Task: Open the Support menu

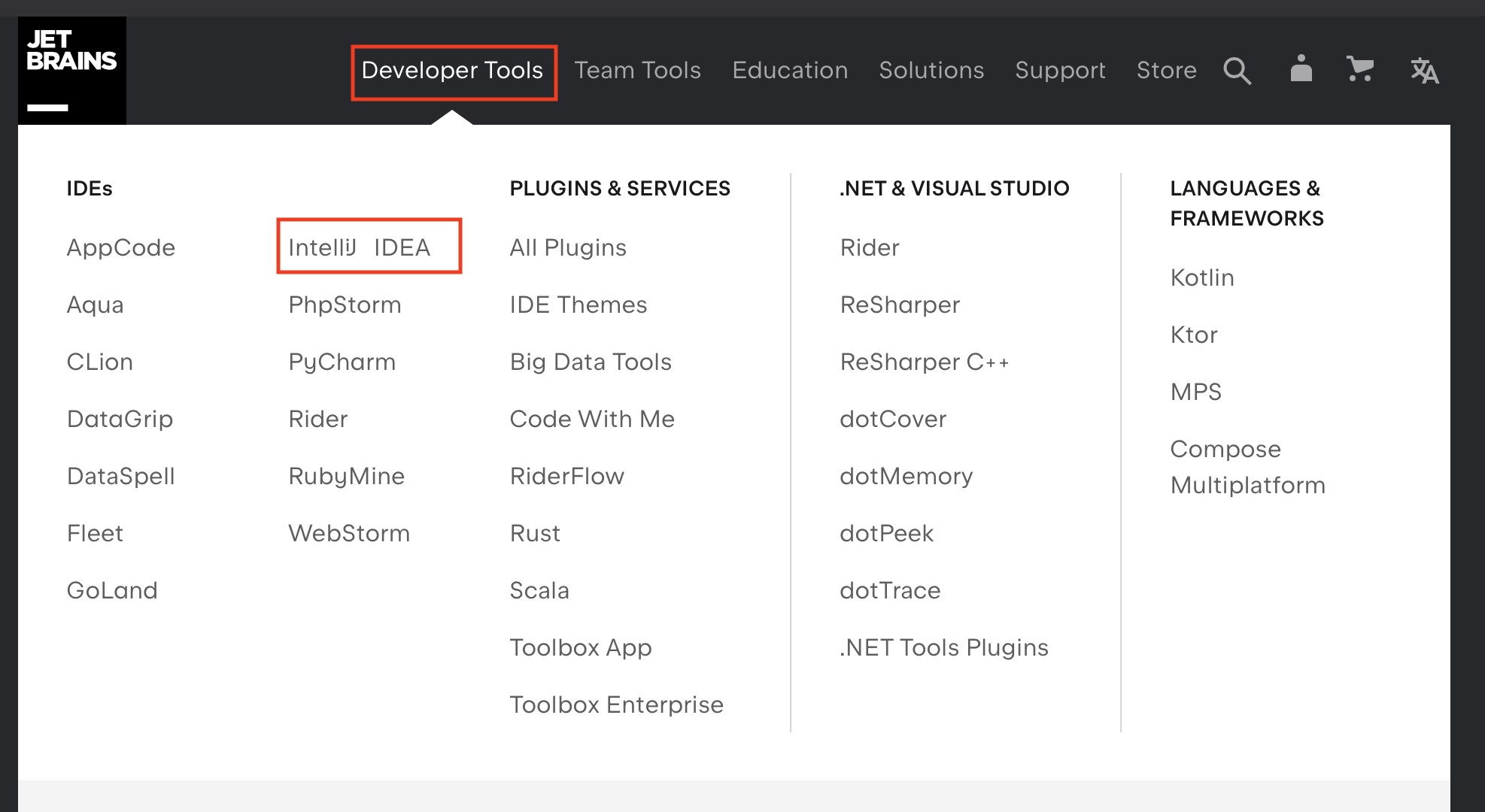Action: (1060, 71)
